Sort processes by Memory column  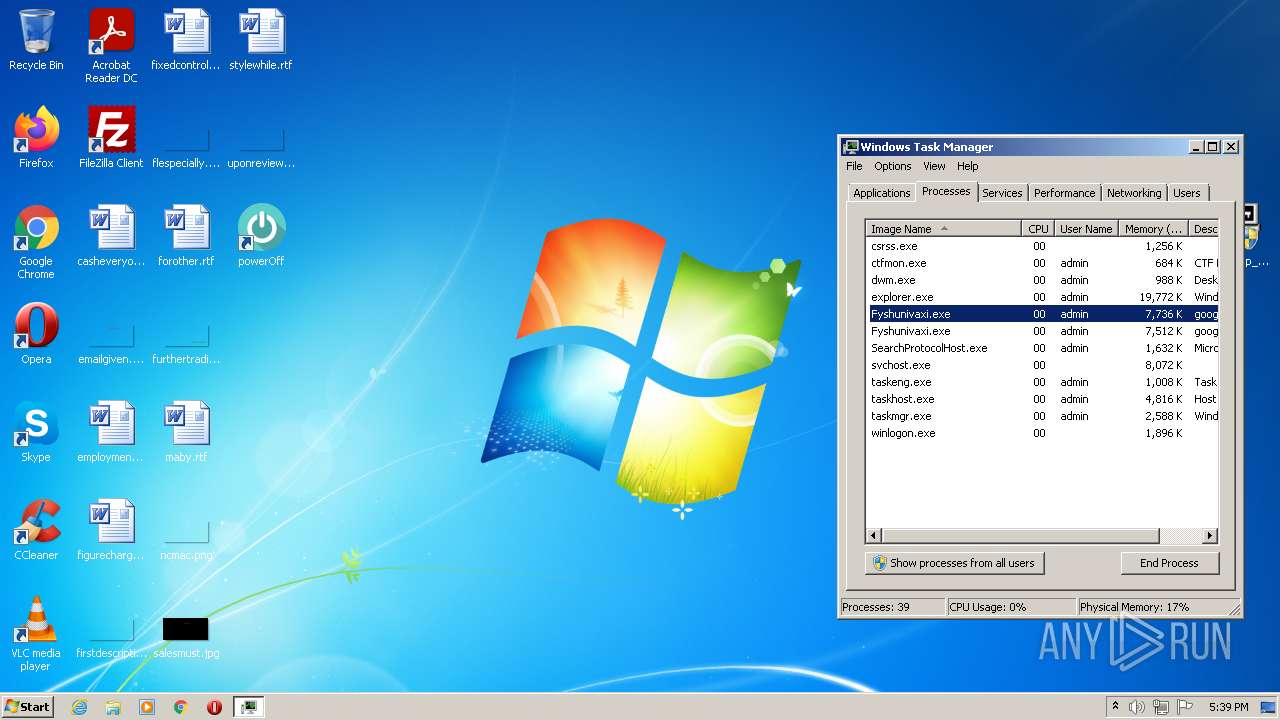[1153, 229]
